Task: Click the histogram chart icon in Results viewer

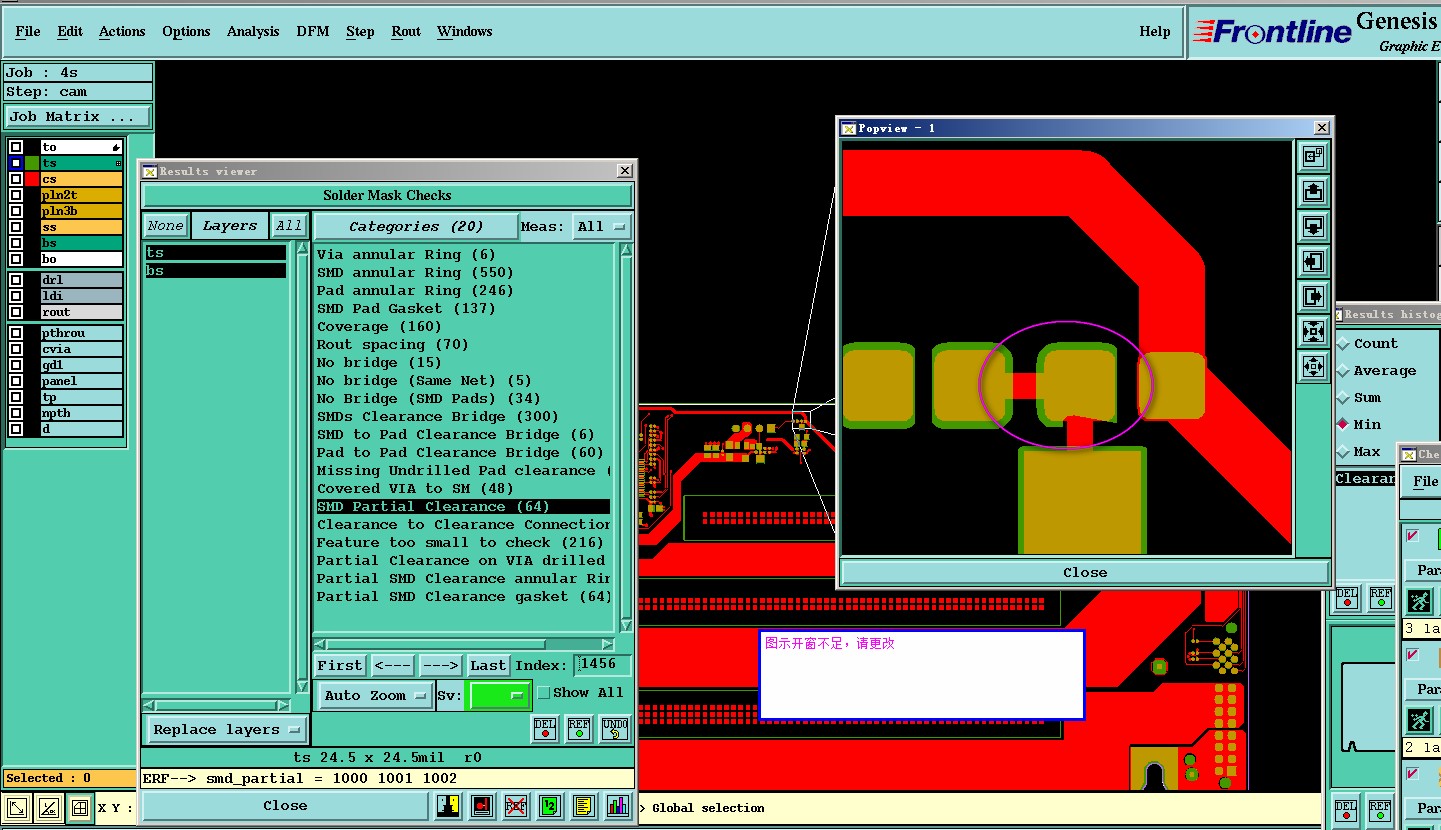Action: (617, 806)
